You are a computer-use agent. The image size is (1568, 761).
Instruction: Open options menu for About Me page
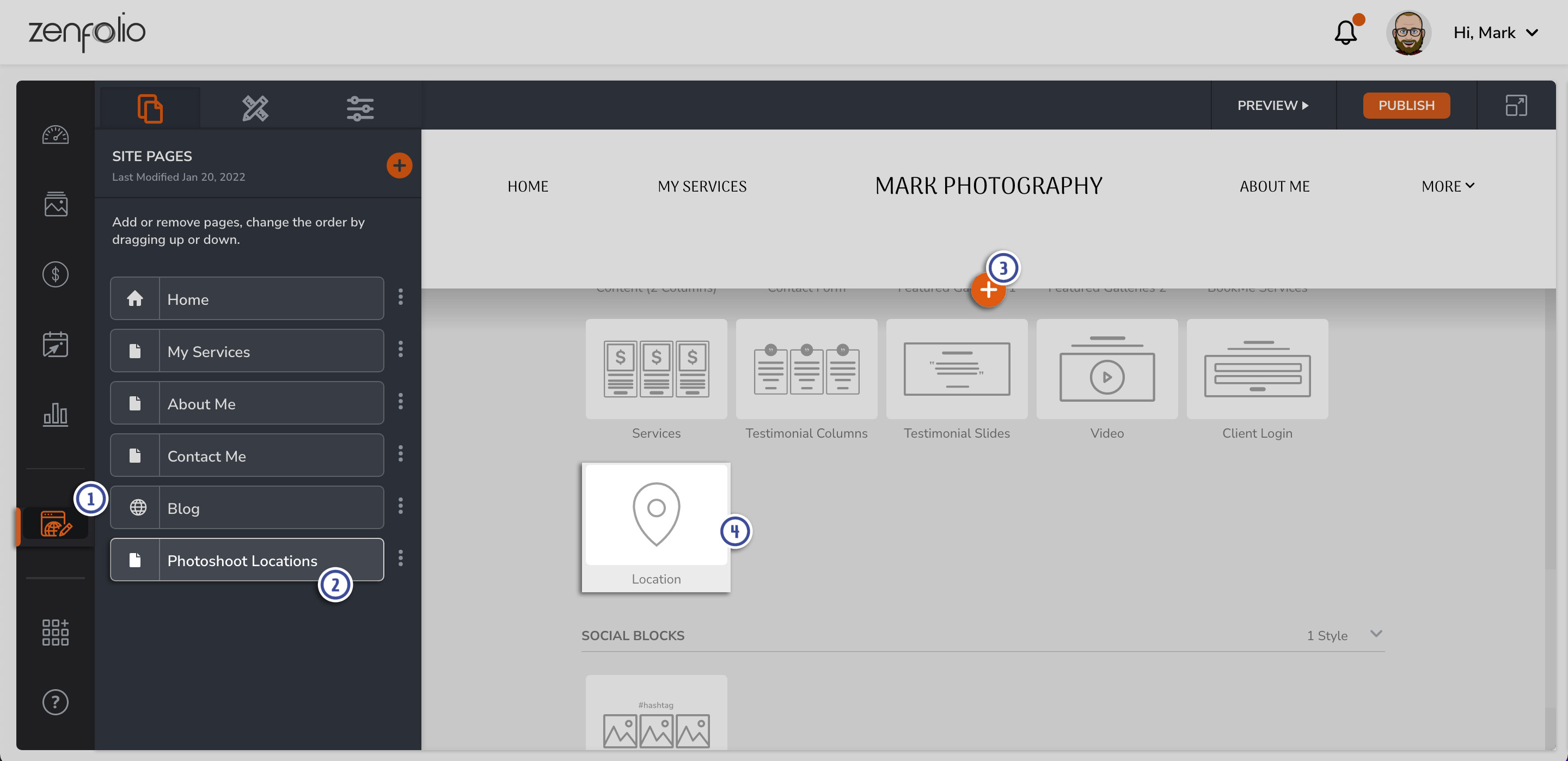coord(401,401)
